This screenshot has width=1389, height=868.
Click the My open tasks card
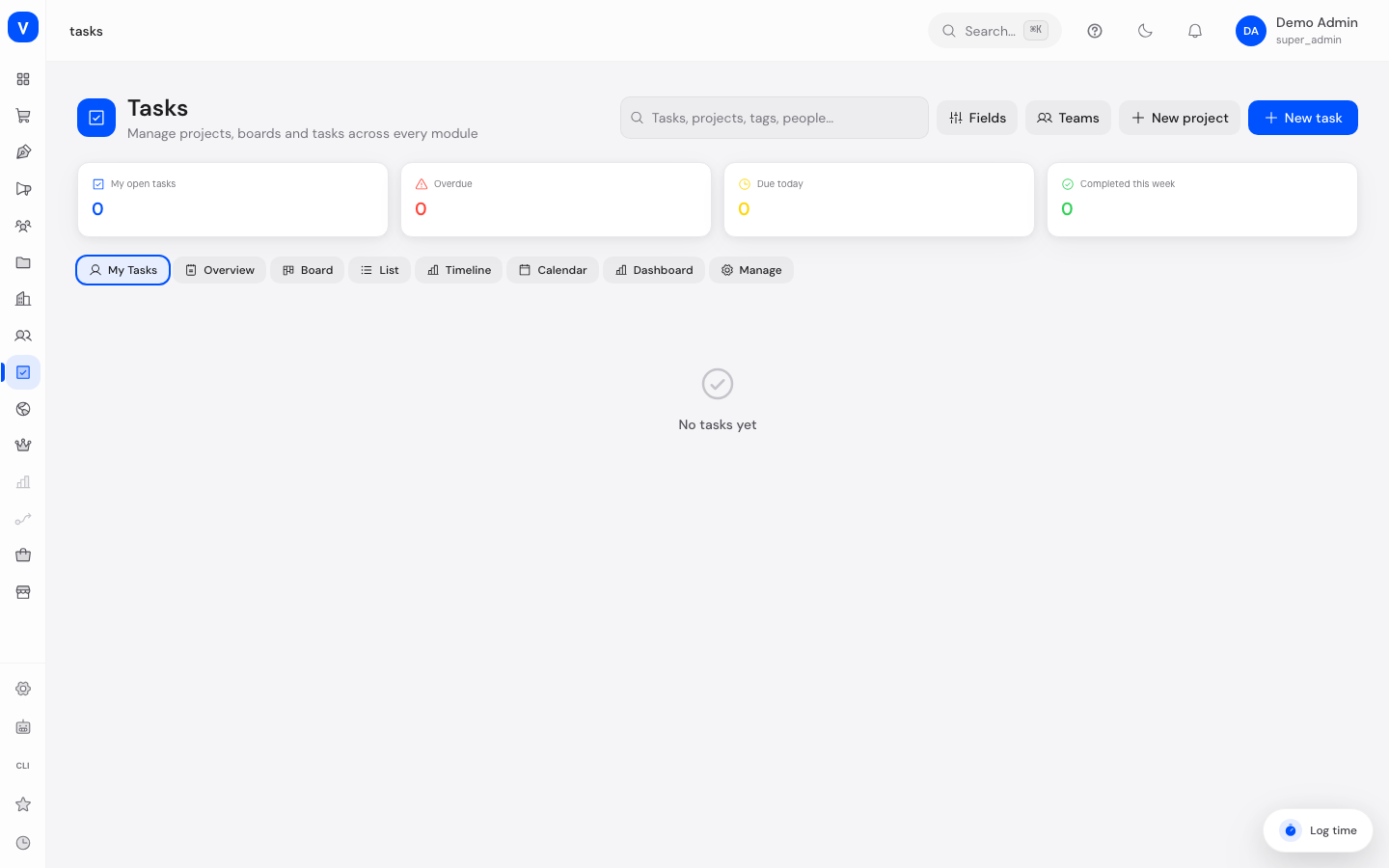(232, 200)
